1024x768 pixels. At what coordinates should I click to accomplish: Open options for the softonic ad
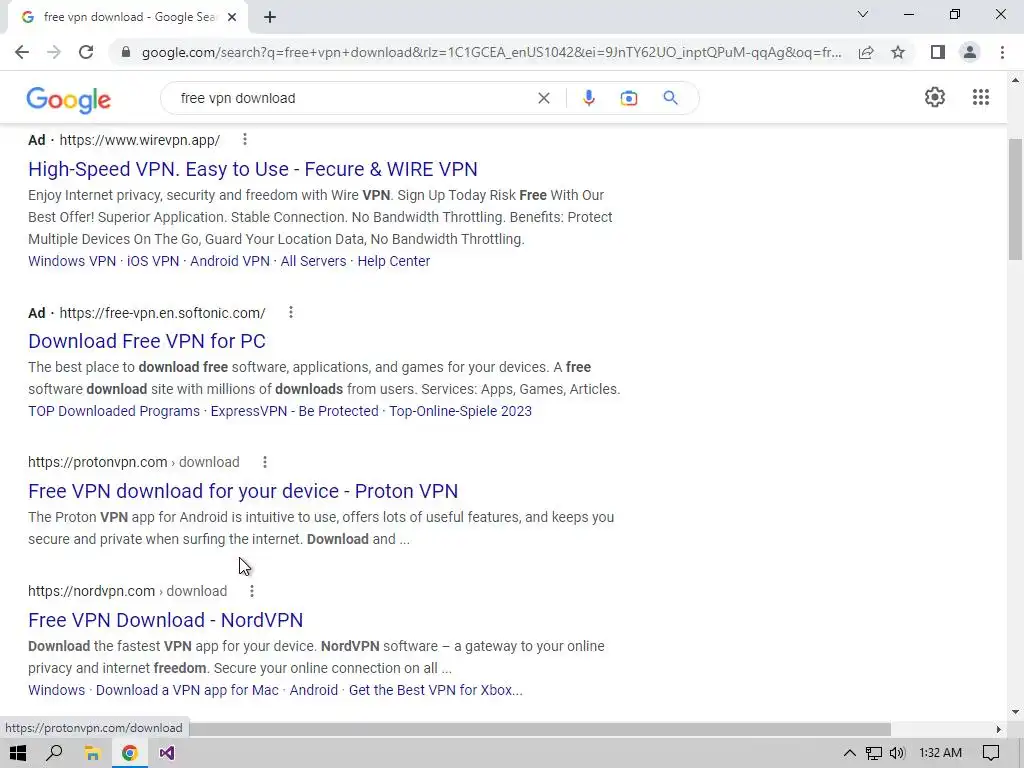click(x=291, y=312)
